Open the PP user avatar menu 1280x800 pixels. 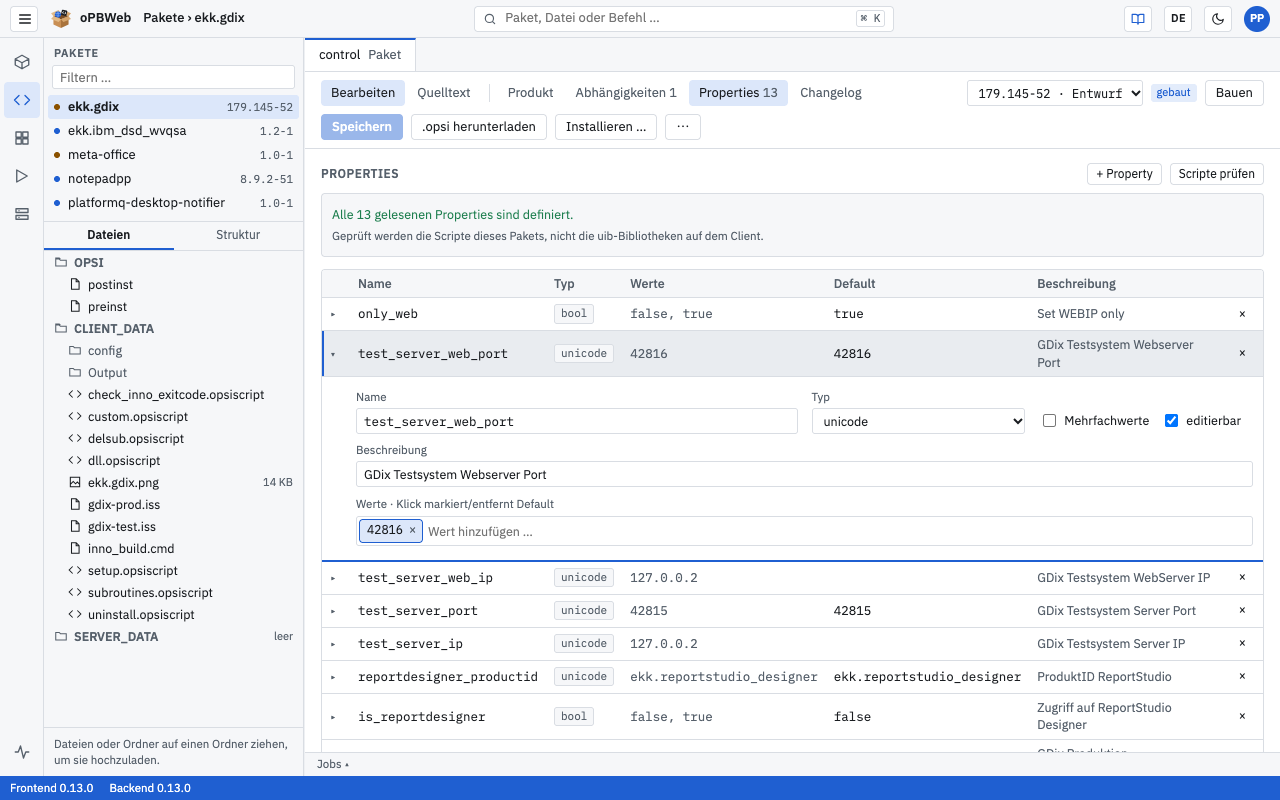[x=1257, y=18]
